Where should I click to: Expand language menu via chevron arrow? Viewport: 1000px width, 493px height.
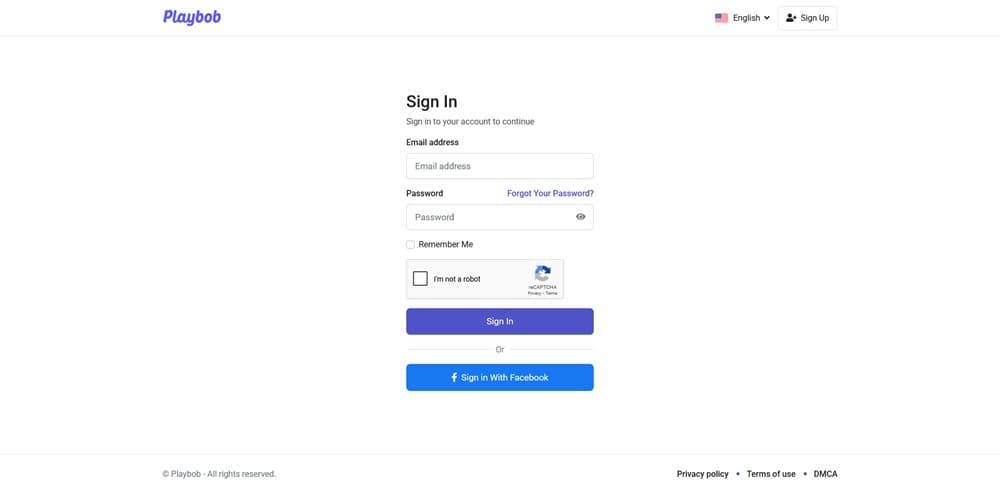pos(767,18)
